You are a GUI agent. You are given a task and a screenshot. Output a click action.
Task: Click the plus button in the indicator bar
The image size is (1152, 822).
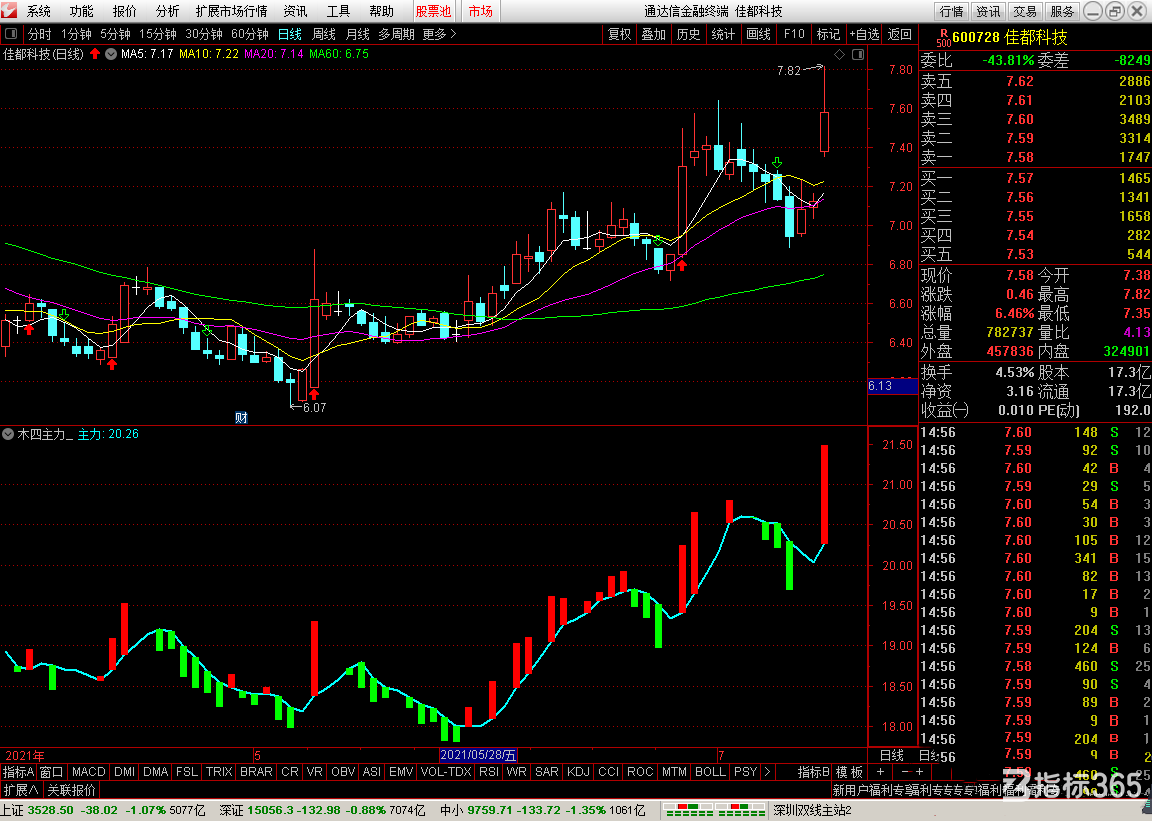click(x=880, y=771)
